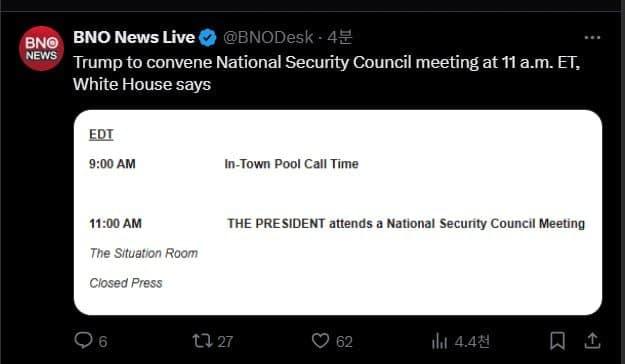Open the attached schedule image
The width and height of the screenshot is (625, 364).
click(338, 212)
